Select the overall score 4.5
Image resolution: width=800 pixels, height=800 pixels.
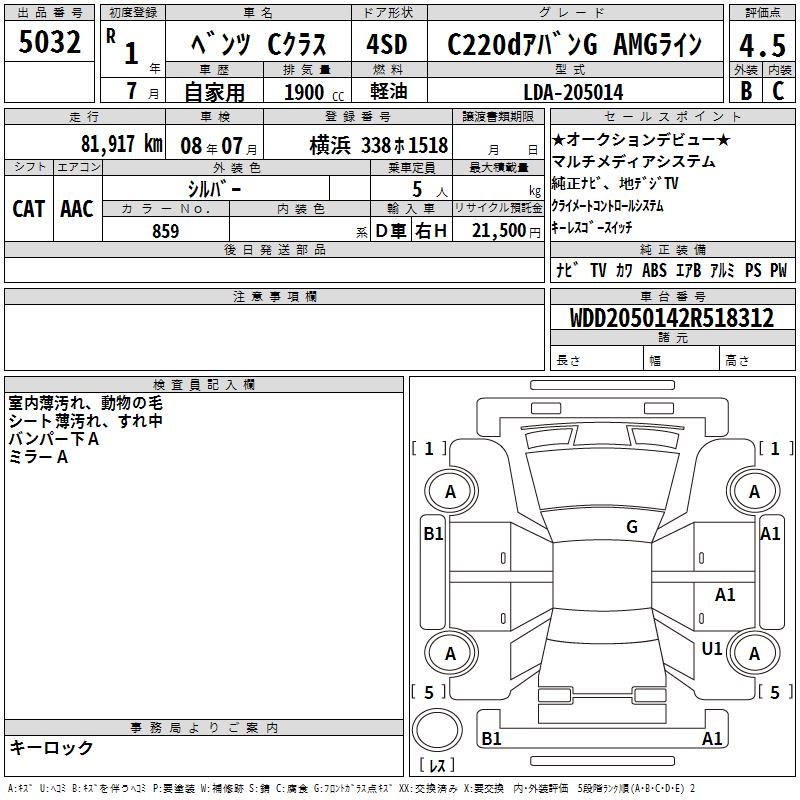[761, 45]
